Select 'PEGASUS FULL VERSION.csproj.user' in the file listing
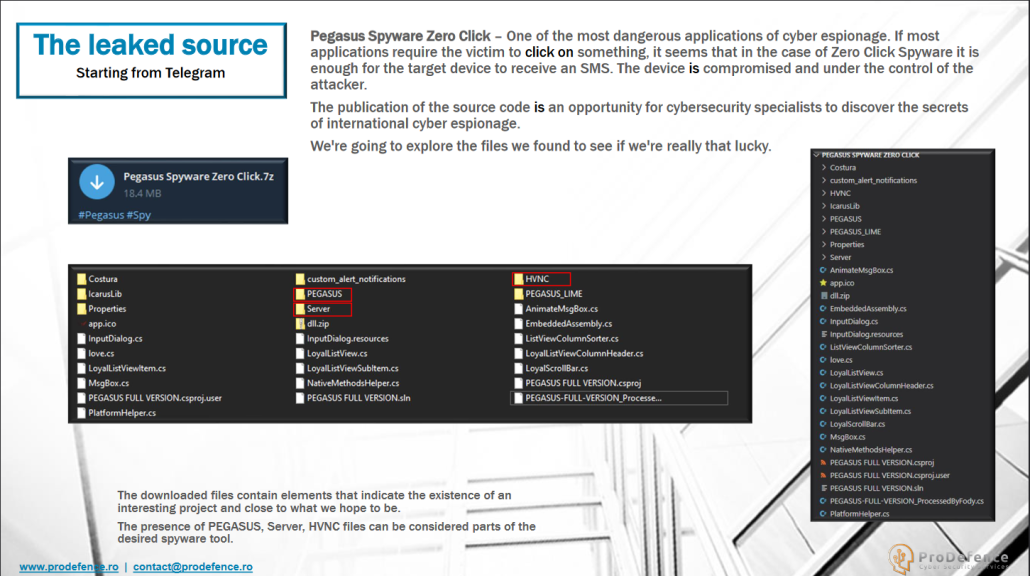The image size is (1030, 576). pos(155,398)
